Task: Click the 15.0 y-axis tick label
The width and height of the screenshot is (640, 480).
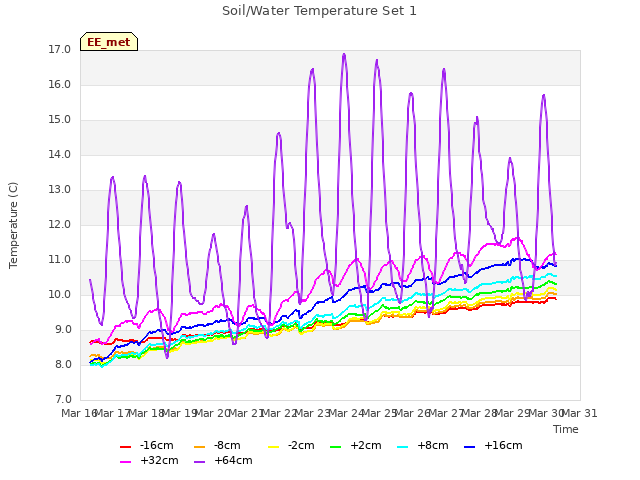Action: (x=60, y=120)
